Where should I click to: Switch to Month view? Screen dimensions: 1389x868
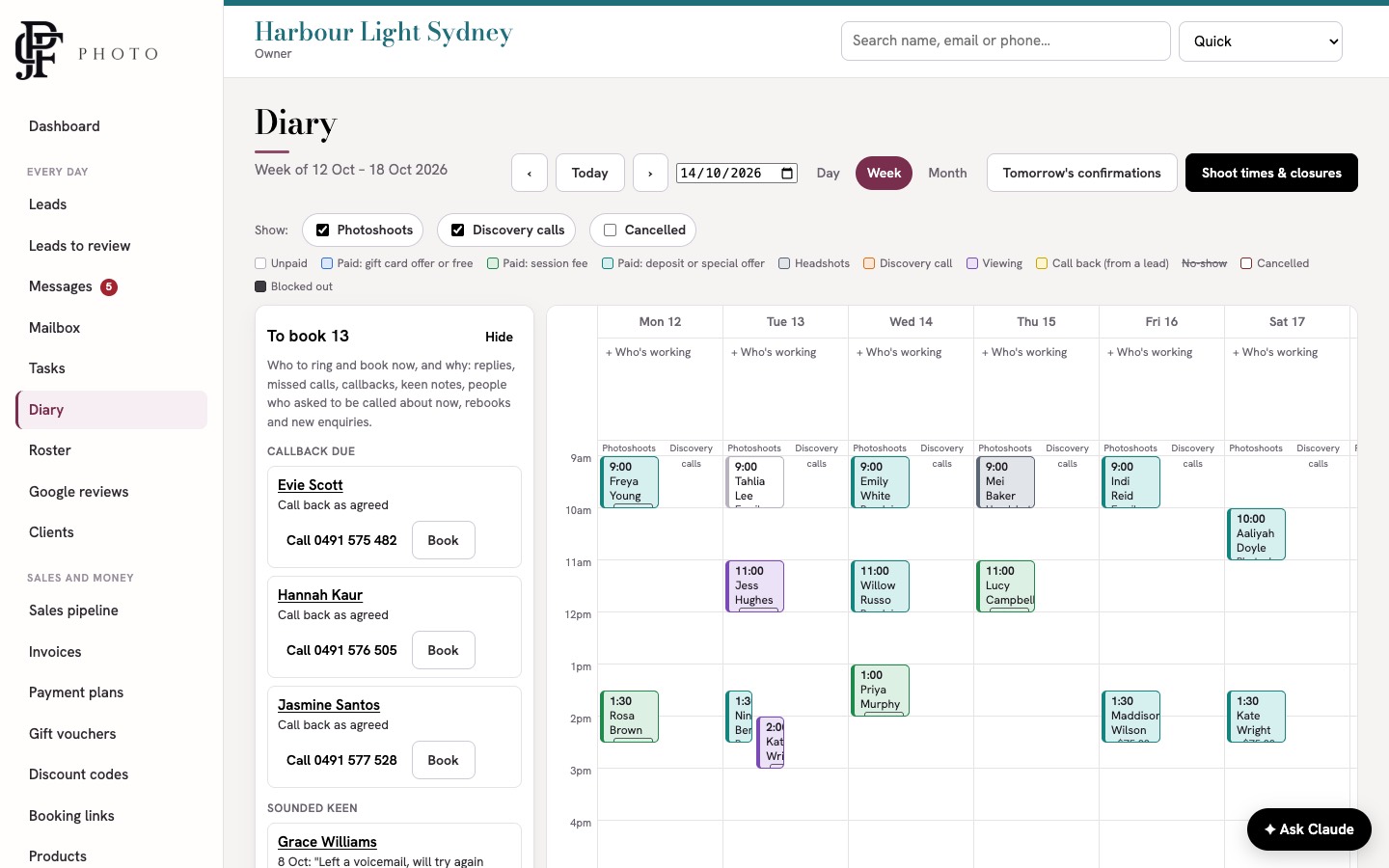(x=947, y=173)
